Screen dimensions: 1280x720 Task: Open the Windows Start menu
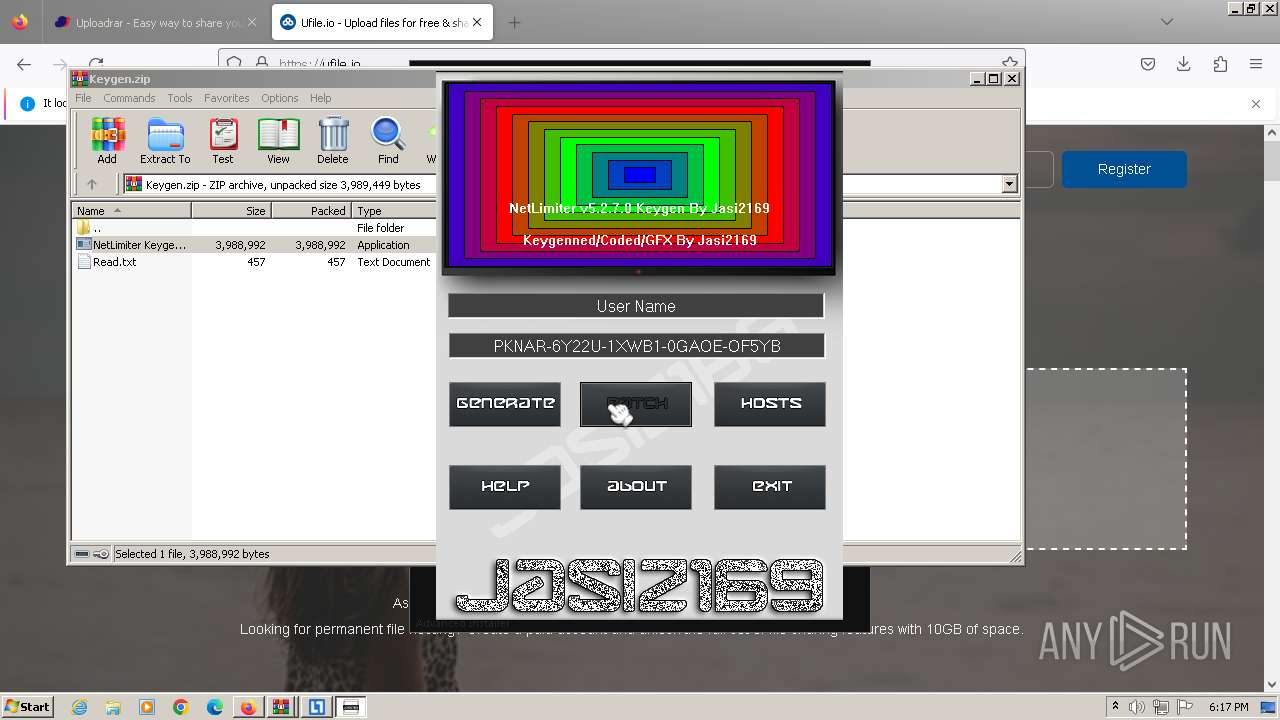coord(27,706)
